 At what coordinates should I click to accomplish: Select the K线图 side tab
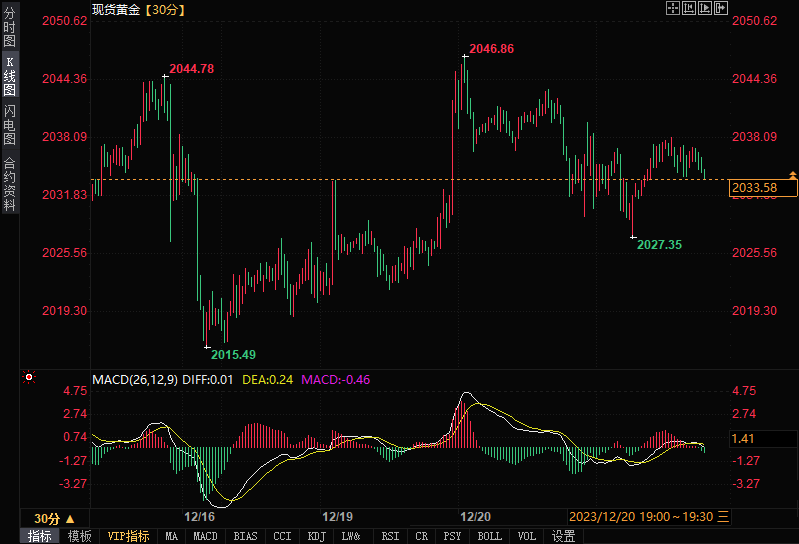tap(9, 76)
